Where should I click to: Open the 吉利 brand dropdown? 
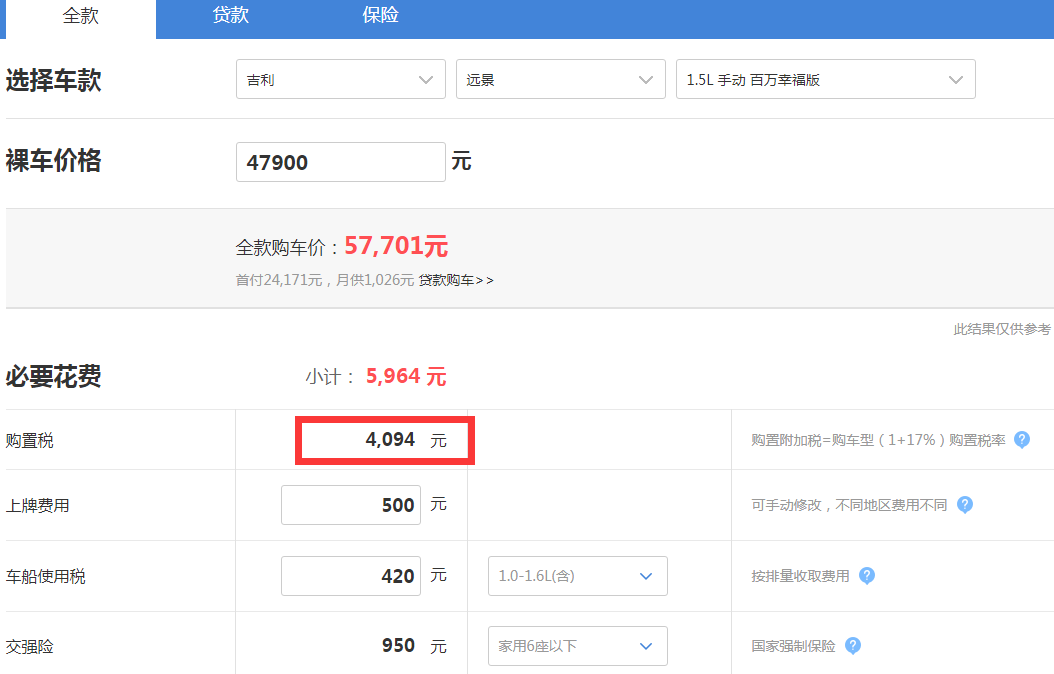(341, 79)
